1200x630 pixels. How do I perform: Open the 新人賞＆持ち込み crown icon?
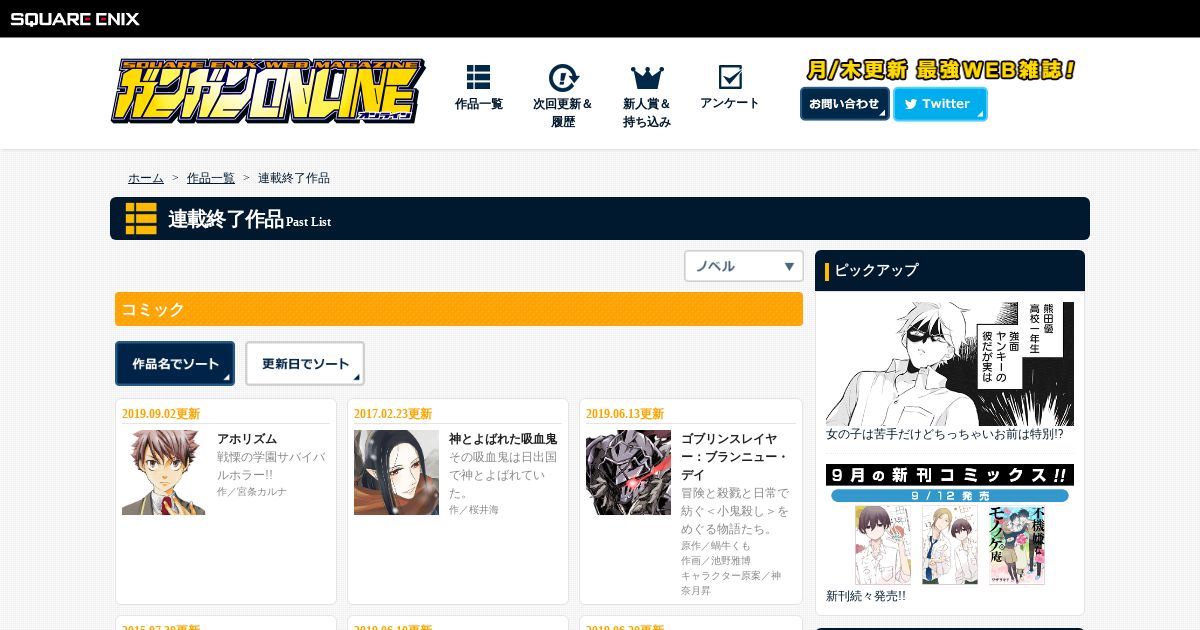coord(647,77)
